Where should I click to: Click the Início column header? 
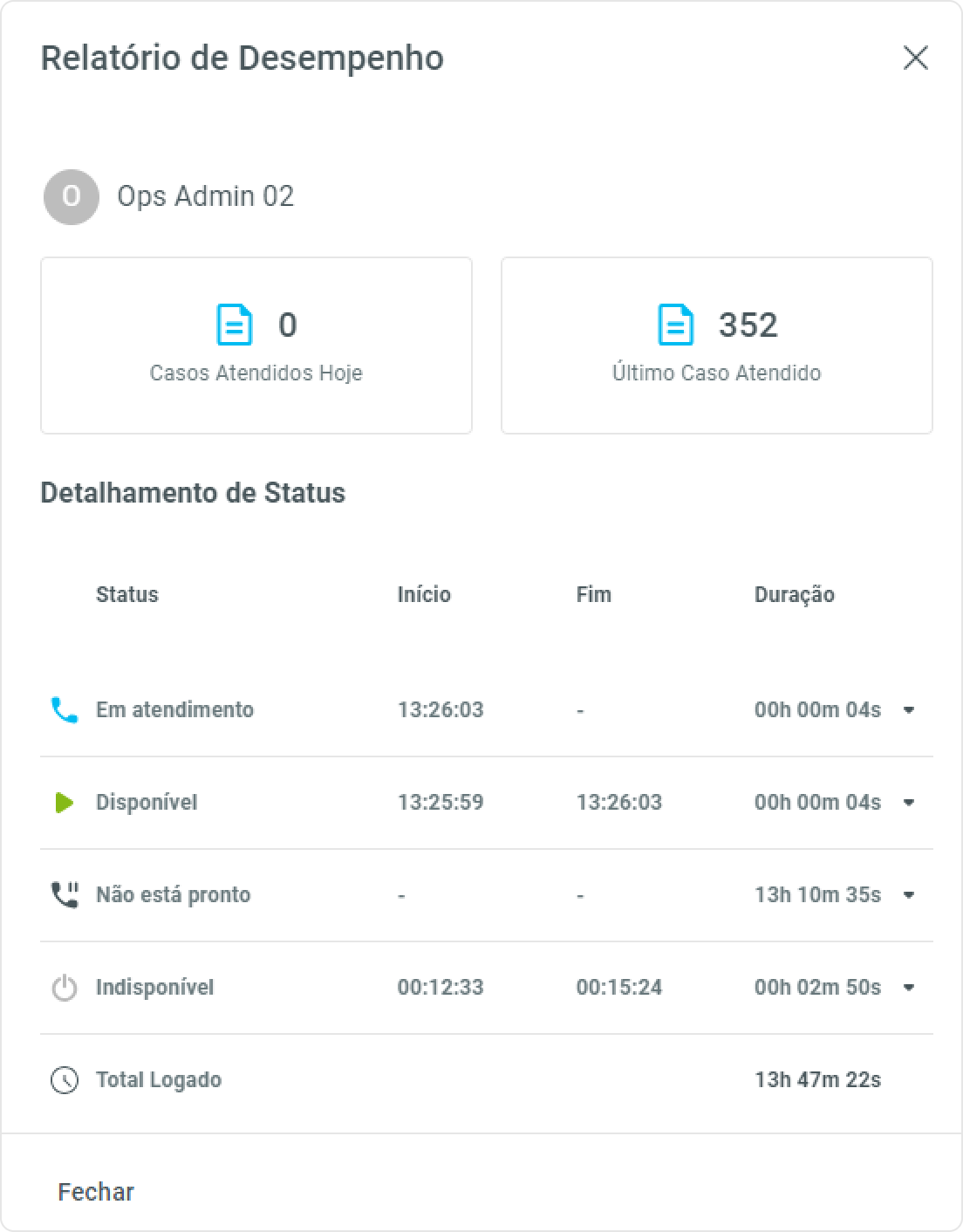424,595
